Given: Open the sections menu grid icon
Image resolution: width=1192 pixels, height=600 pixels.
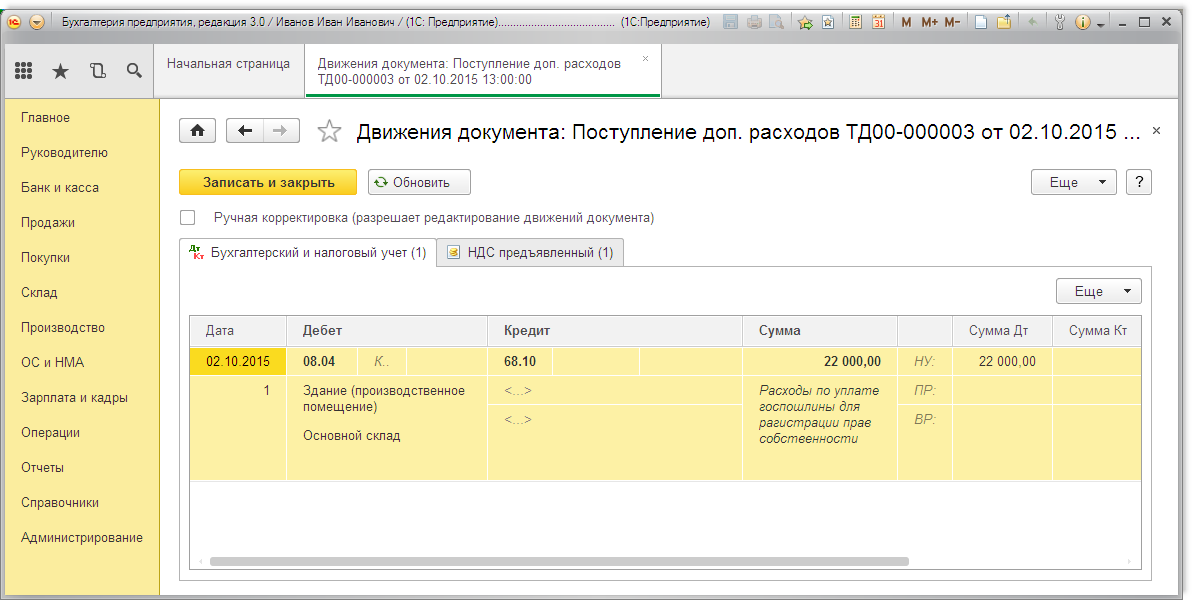Looking at the screenshot, I should point(24,71).
